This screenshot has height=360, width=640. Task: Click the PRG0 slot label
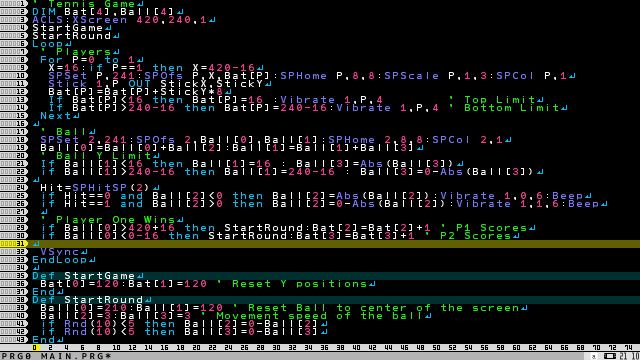16,356
